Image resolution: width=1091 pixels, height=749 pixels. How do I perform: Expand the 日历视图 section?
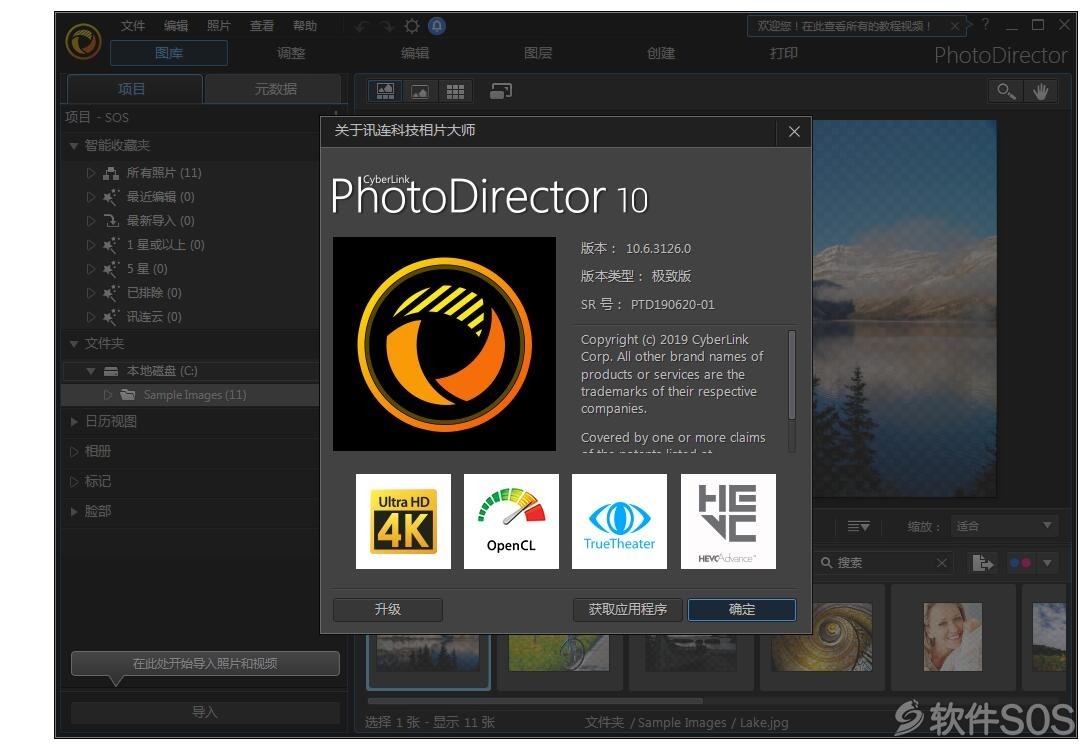(74, 422)
